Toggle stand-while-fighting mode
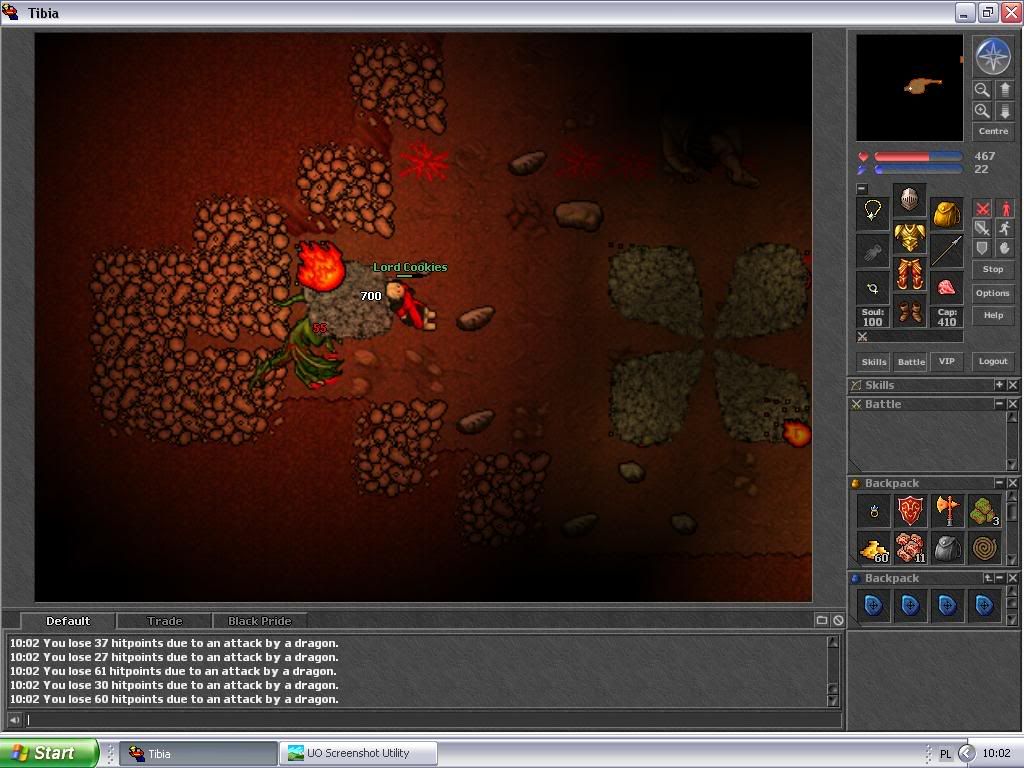1024x768 pixels. pos(1005,209)
